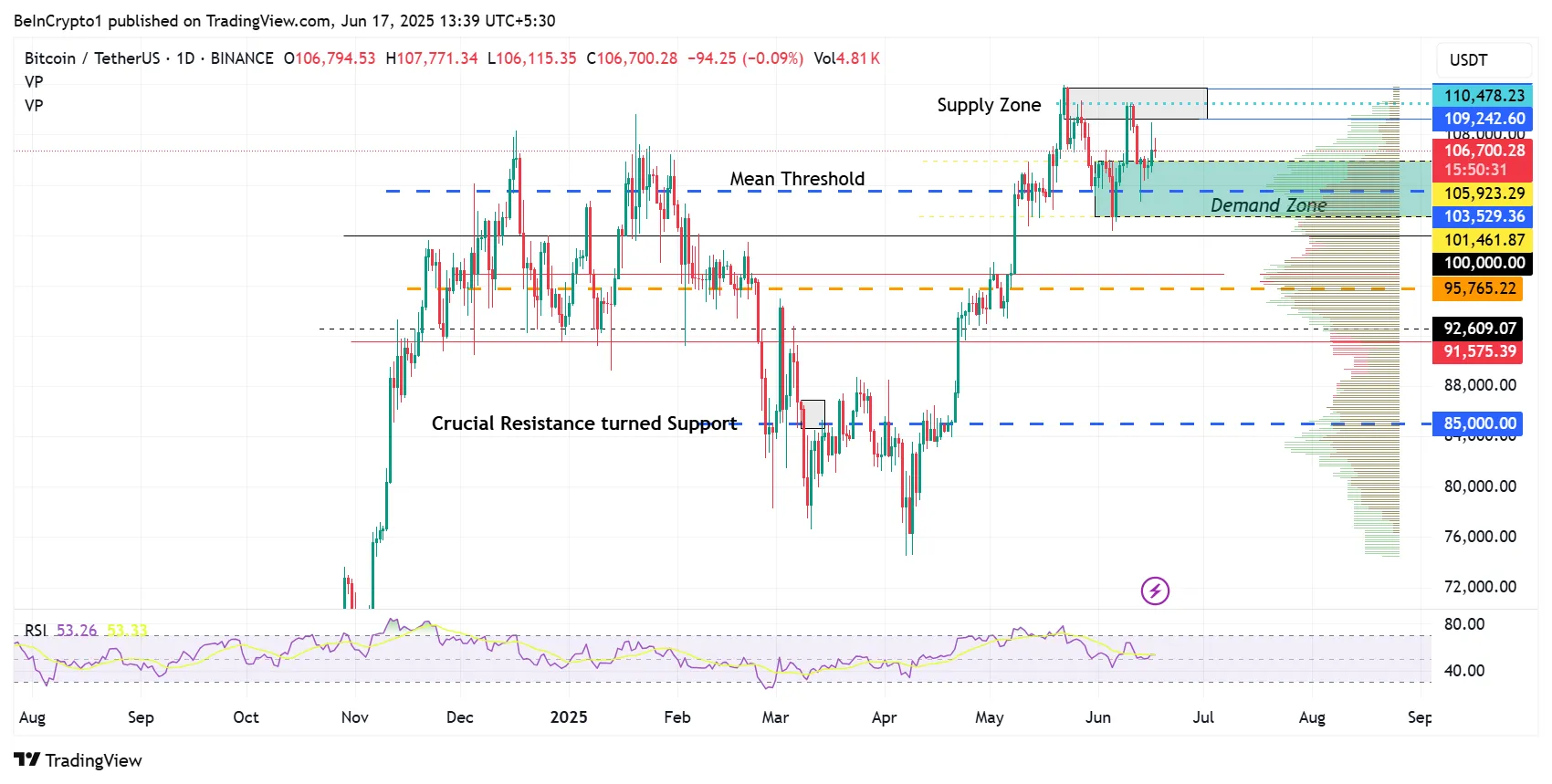Select the red 106,700.28 current price label
Image resolution: width=1552 pixels, height=784 pixels.
pos(1484,151)
